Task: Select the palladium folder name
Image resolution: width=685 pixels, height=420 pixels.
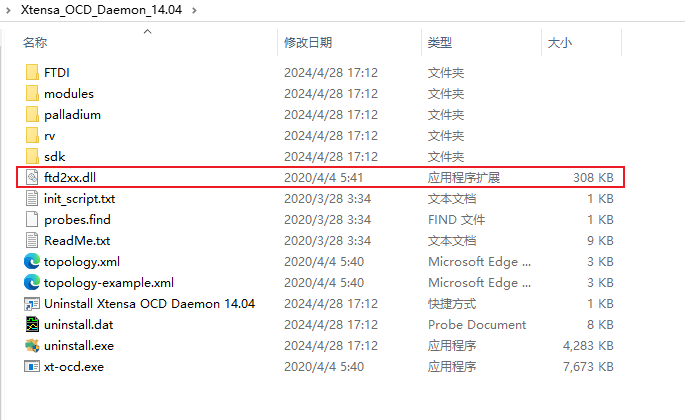Action: [73, 115]
